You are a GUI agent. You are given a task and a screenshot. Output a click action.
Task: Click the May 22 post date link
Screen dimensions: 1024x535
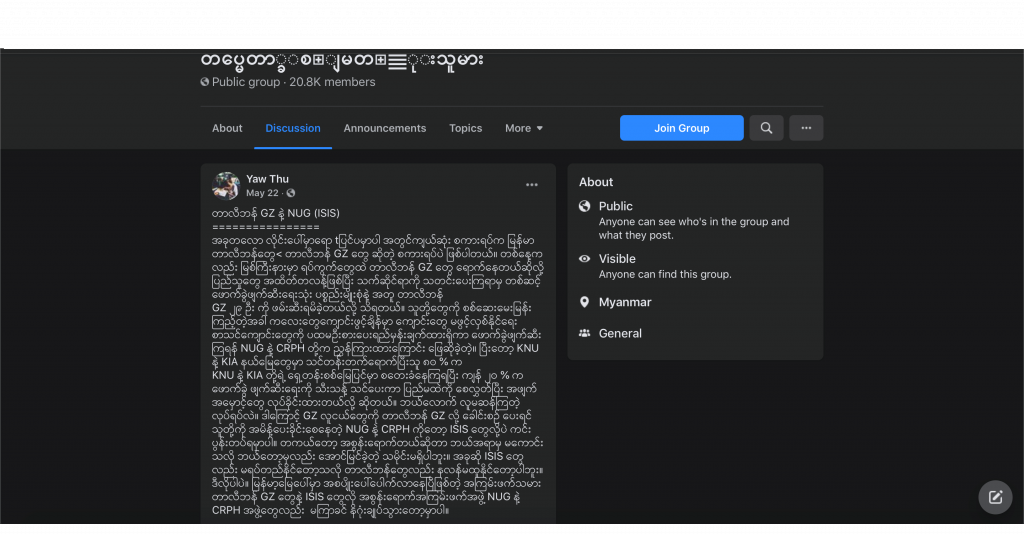[x=262, y=193]
